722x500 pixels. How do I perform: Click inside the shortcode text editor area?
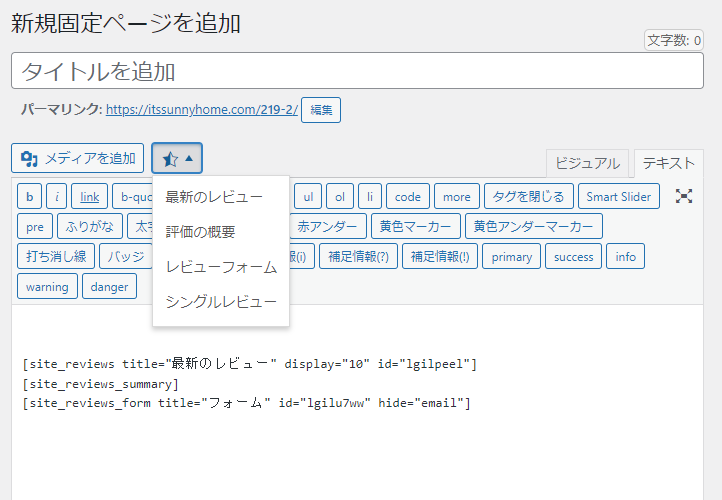[x=360, y=440]
